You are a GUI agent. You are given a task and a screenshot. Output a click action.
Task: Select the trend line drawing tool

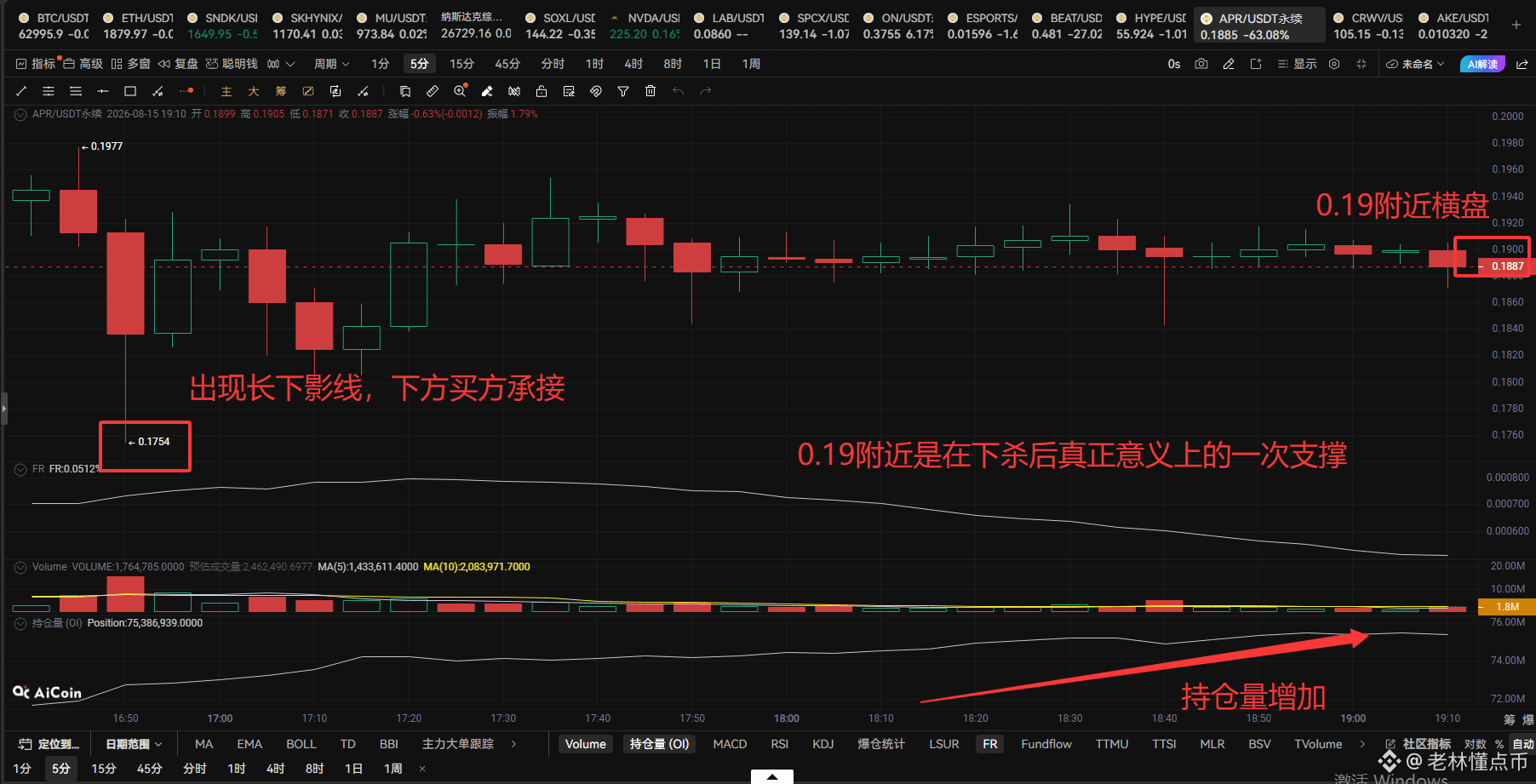21,91
